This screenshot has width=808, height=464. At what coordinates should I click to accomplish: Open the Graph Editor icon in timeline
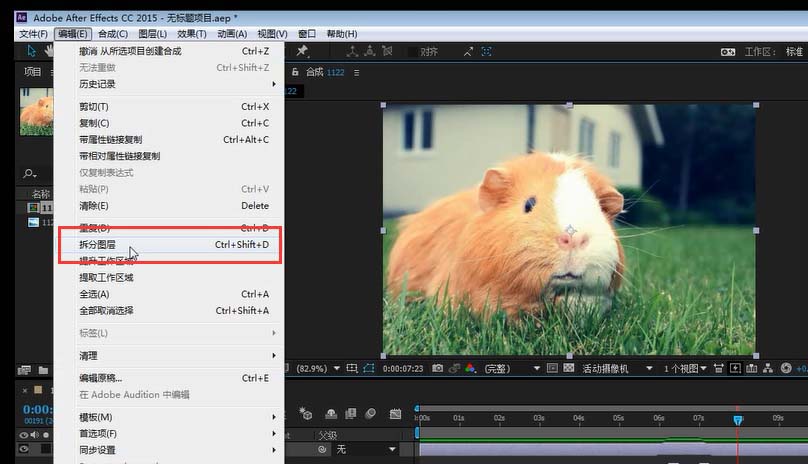tap(395, 413)
